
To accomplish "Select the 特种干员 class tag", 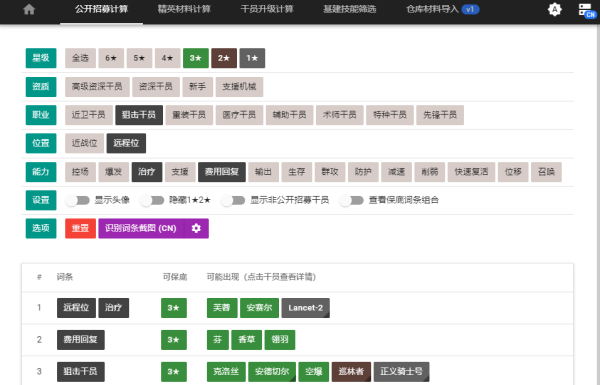I will pyautogui.click(x=390, y=115).
